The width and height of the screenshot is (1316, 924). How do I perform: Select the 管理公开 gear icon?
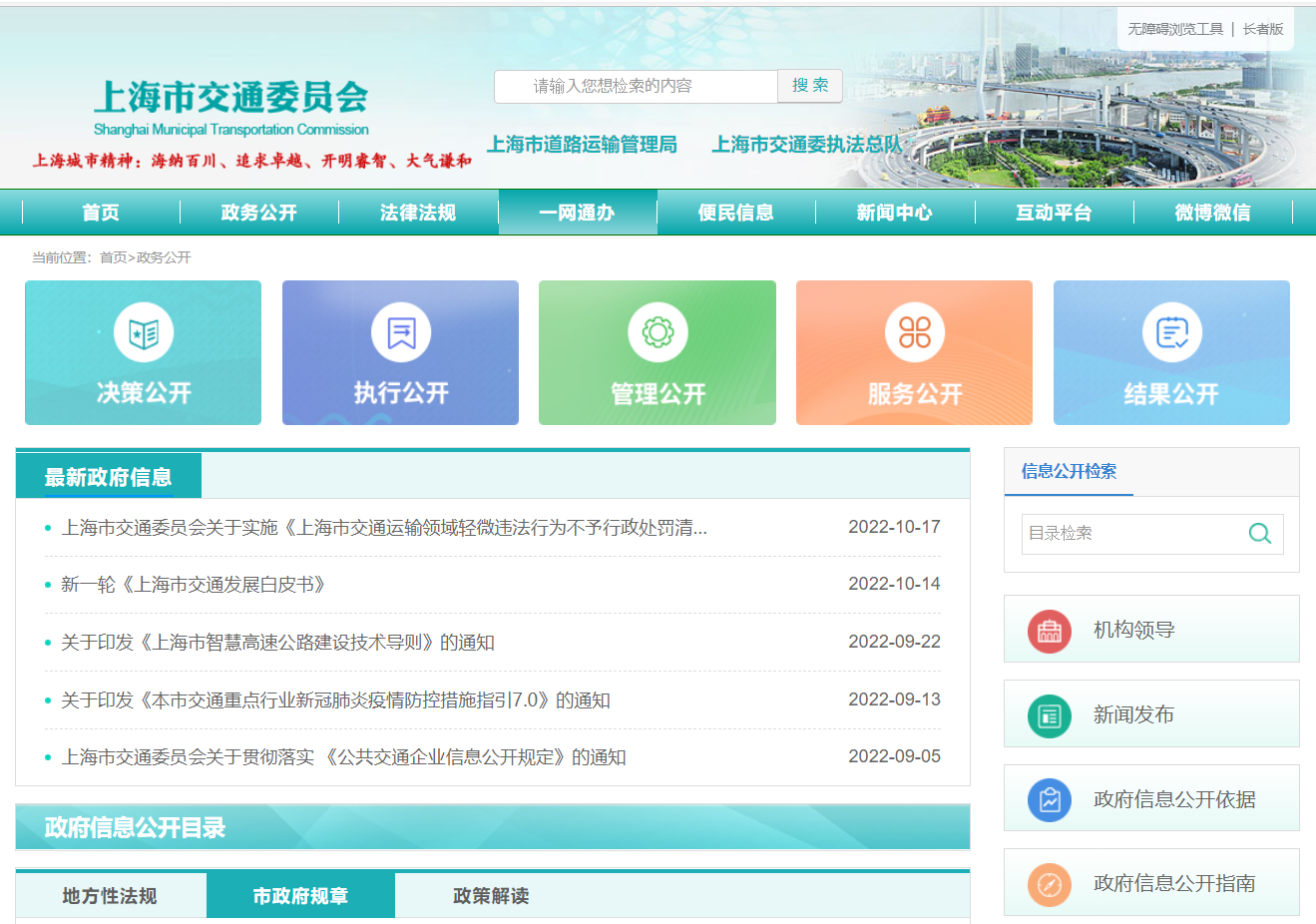tap(658, 332)
